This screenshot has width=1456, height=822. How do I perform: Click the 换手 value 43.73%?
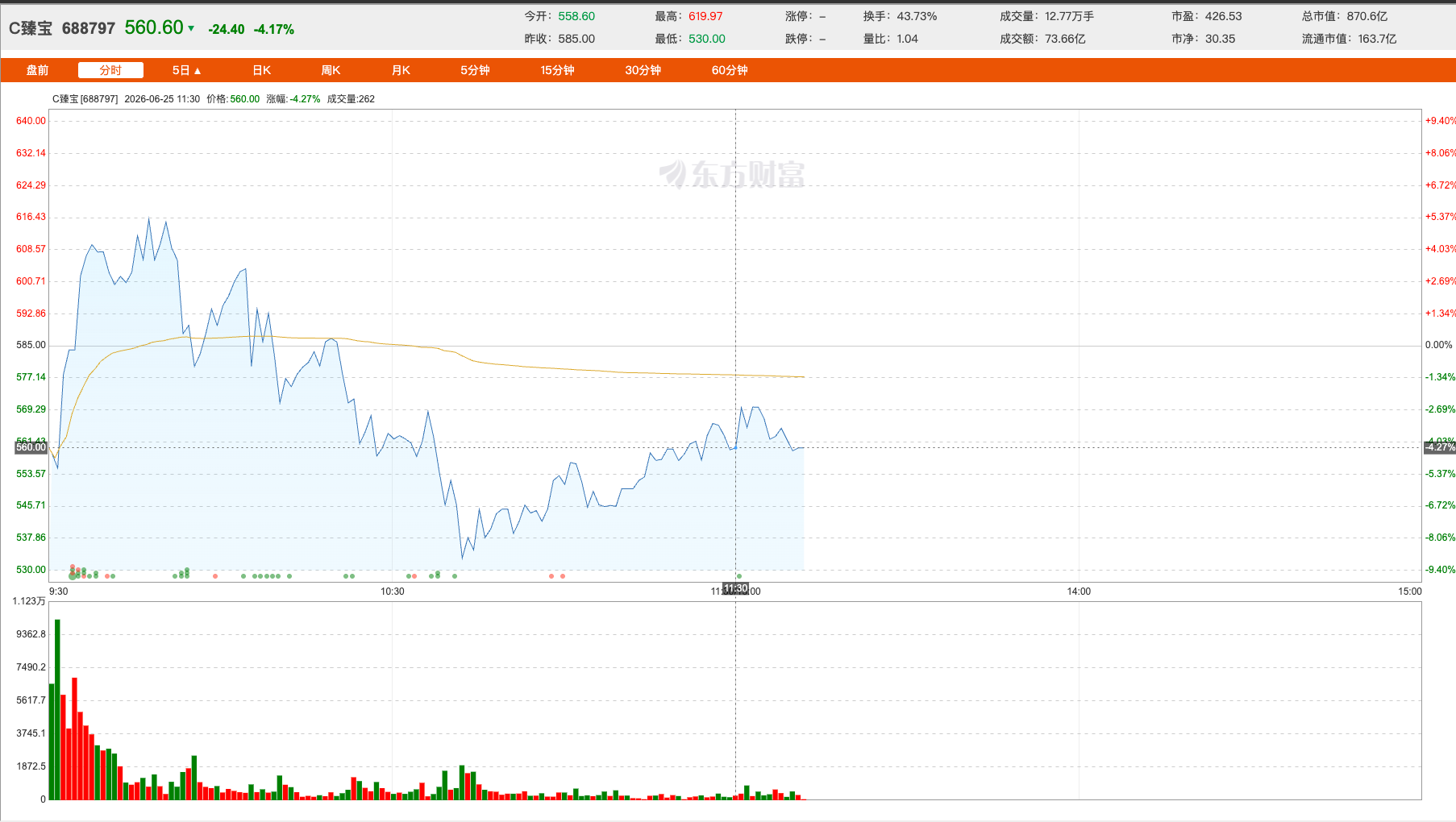pyautogui.click(x=917, y=16)
